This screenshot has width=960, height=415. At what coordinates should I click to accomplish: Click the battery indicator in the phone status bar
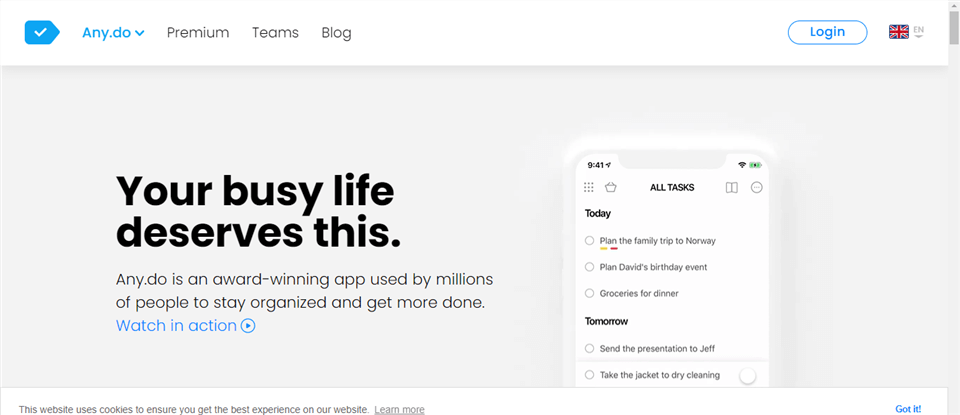tap(755, 165)
